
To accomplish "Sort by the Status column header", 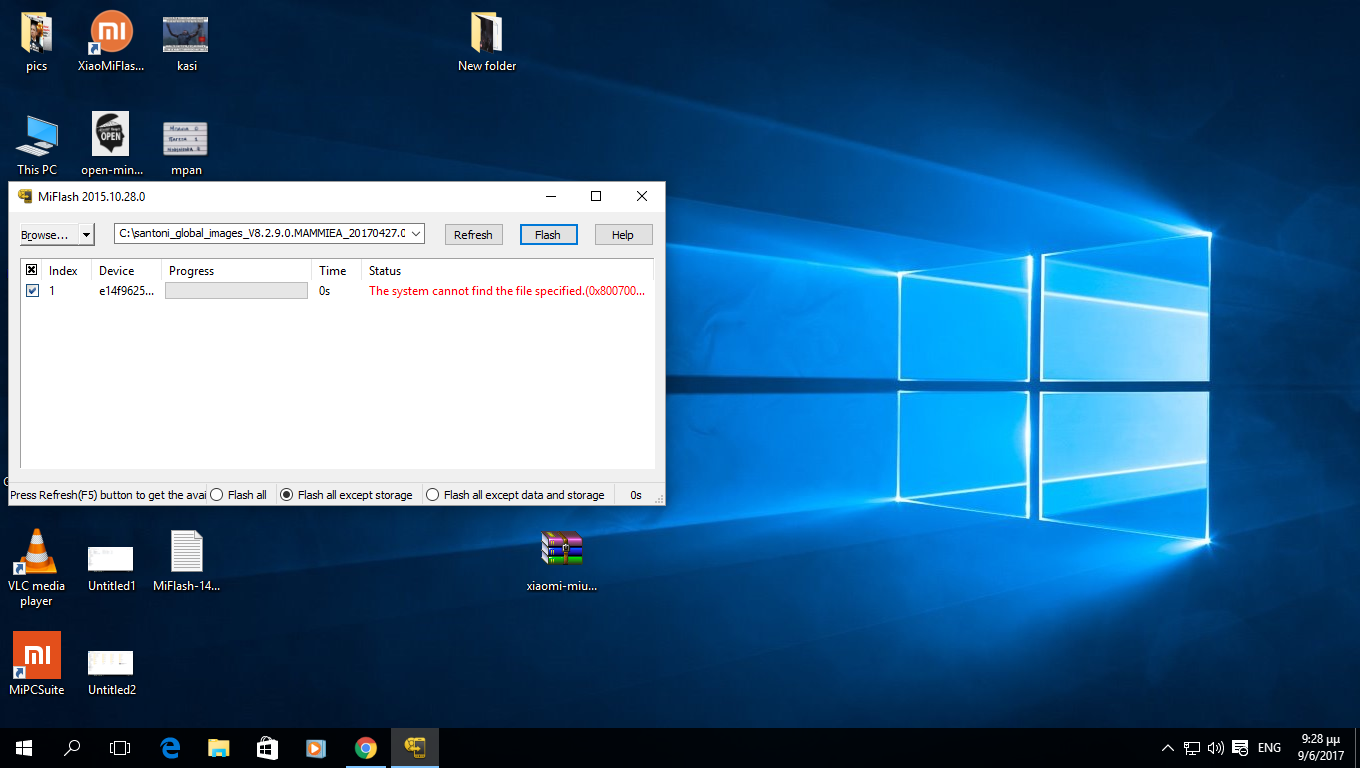I will click(x=385, y=271).
